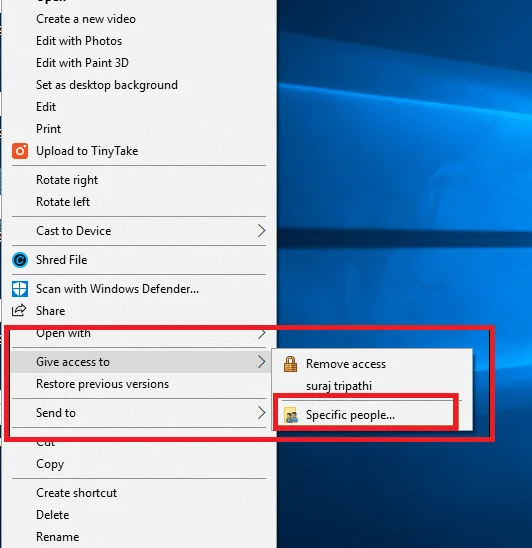
Task: Expand the Give access to submenu arrow
Action: 261,362
